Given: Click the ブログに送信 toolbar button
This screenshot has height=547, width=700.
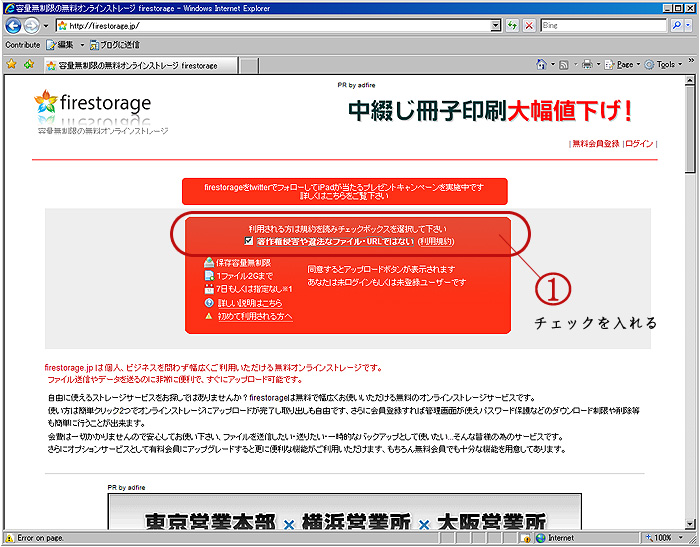Looking at the screenshot, I should click(x=115, y=45).
